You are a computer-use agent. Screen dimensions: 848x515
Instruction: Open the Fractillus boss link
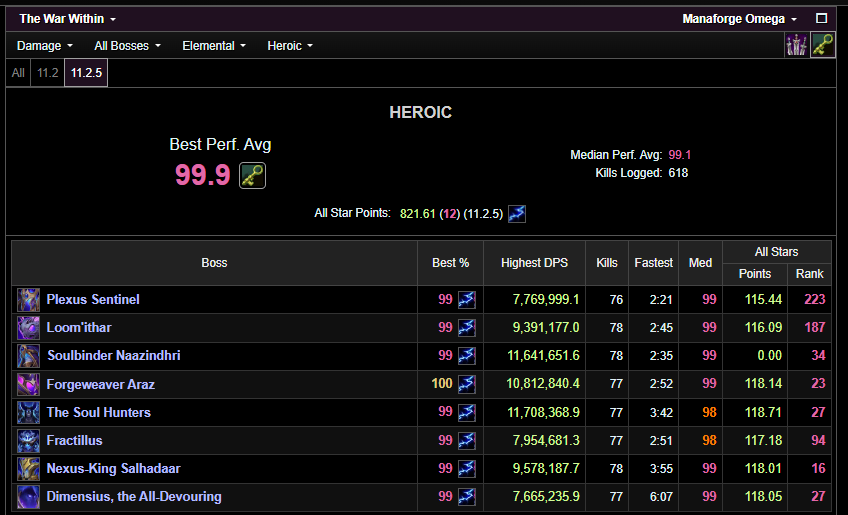(74, 440)
